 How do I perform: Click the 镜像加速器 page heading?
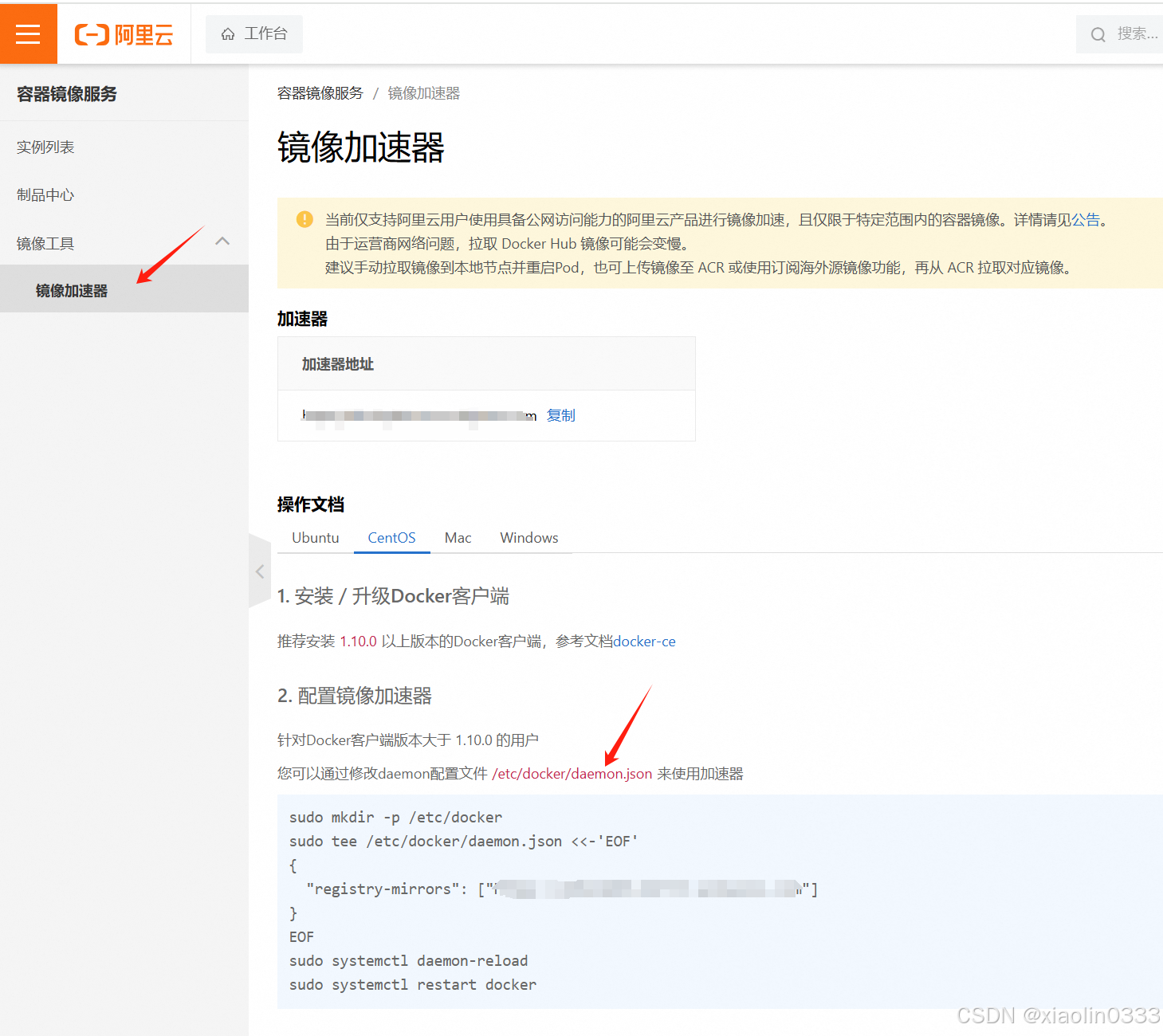coord(361,147)
